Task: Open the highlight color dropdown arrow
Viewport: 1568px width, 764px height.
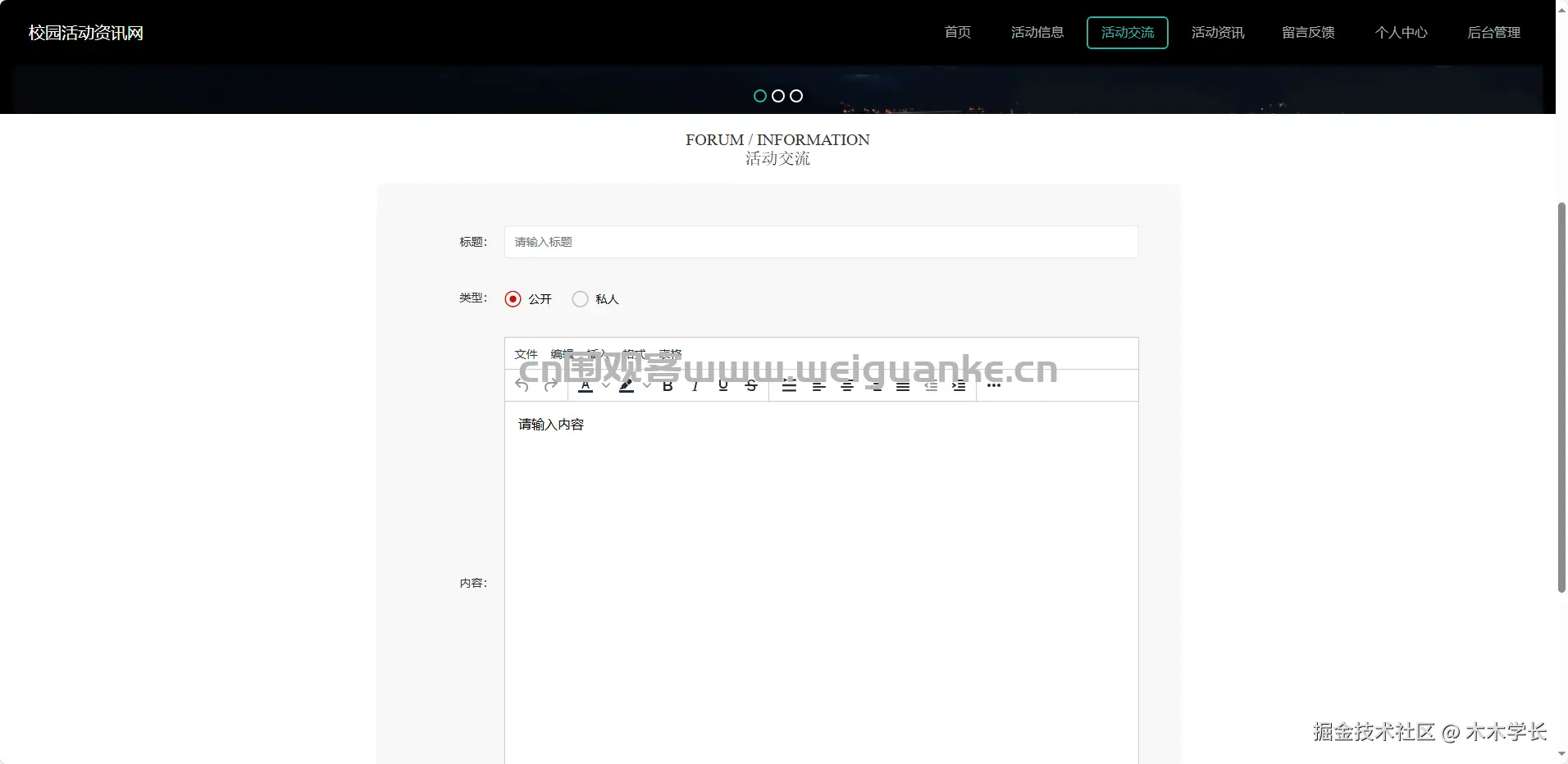Action: (x=645, y=385)
